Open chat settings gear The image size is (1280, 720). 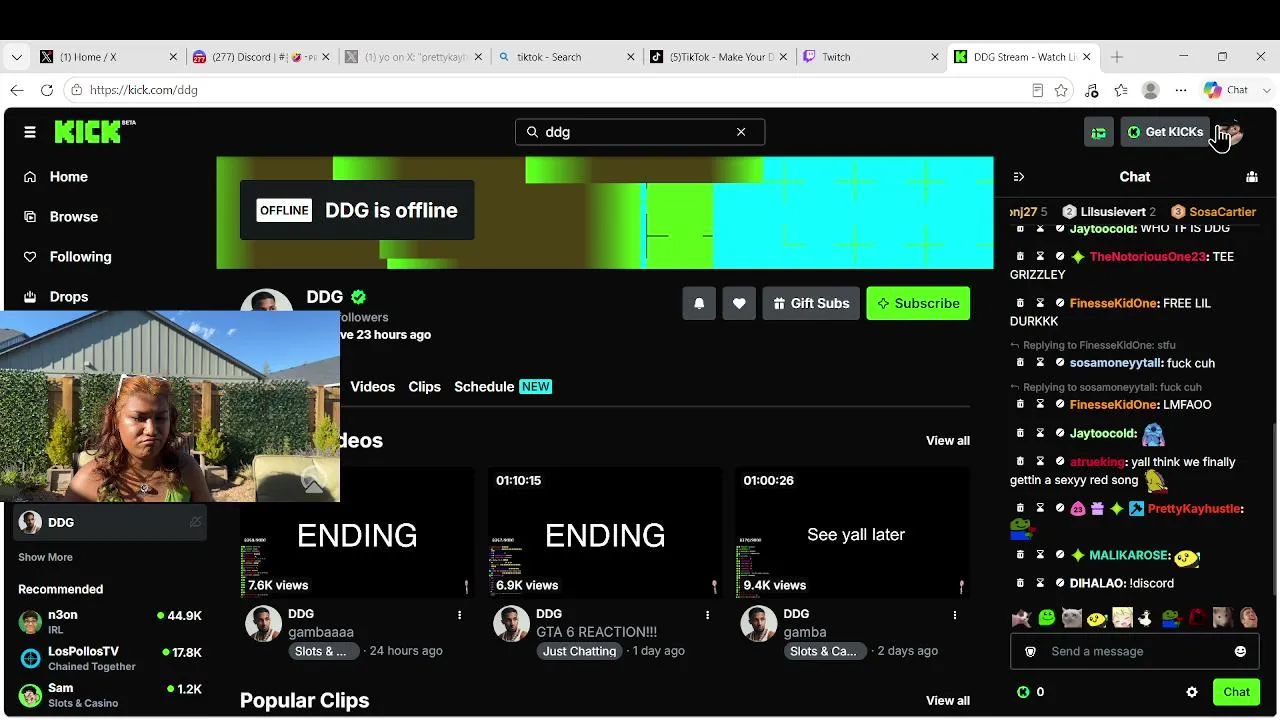pyautogui.click(x=1192, y=692)
